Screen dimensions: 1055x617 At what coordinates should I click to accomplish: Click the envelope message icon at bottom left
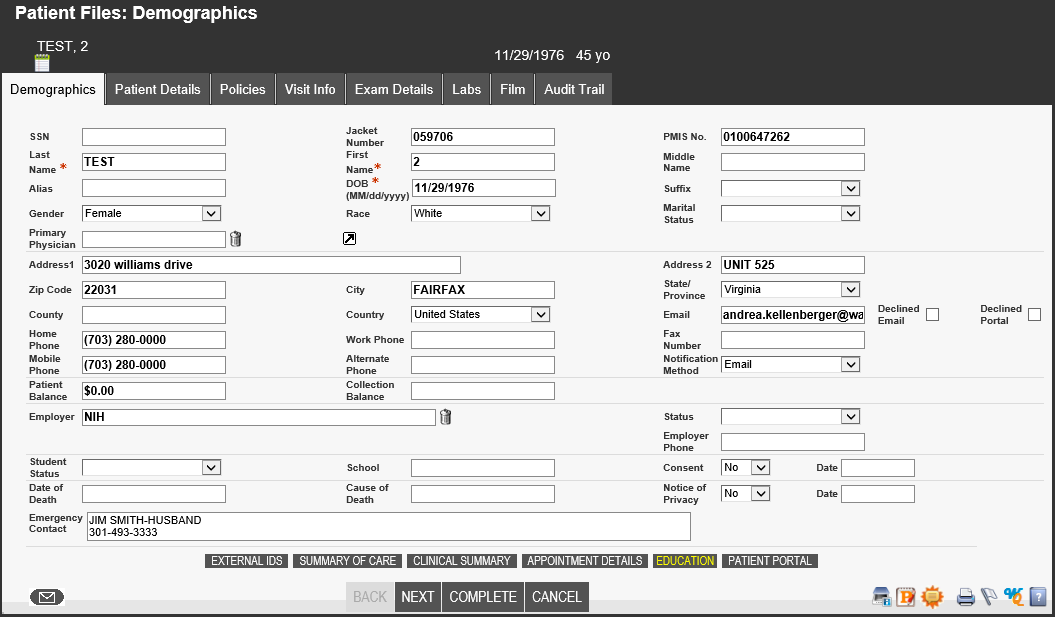coord(47,597)
